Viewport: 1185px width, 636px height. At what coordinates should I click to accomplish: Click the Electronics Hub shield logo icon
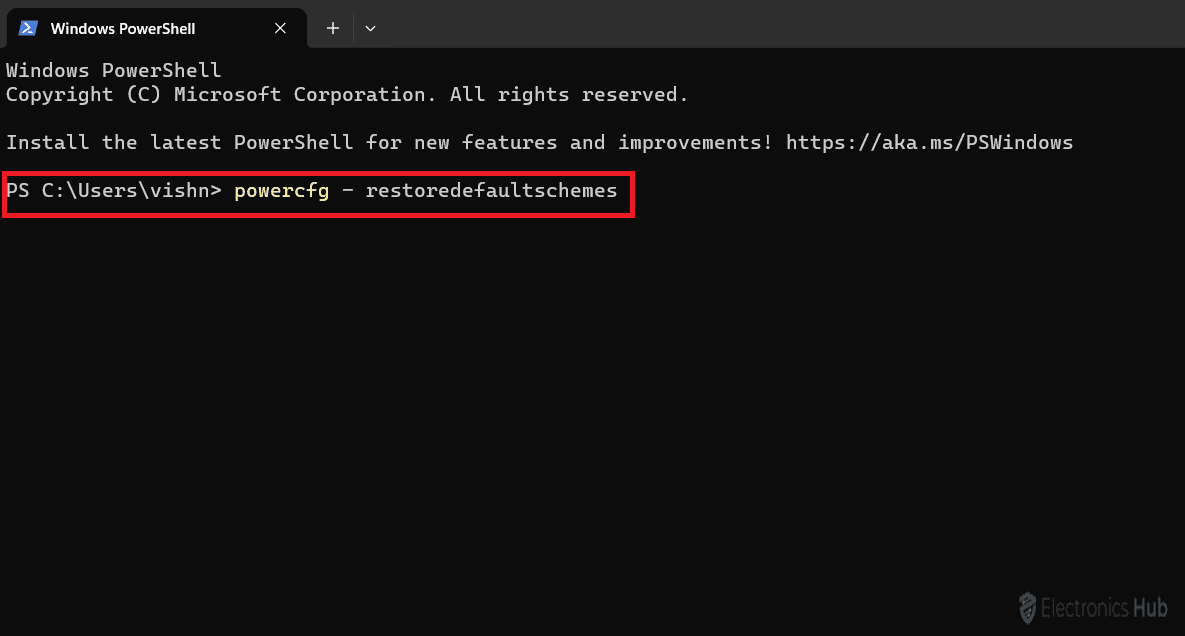1027,607
